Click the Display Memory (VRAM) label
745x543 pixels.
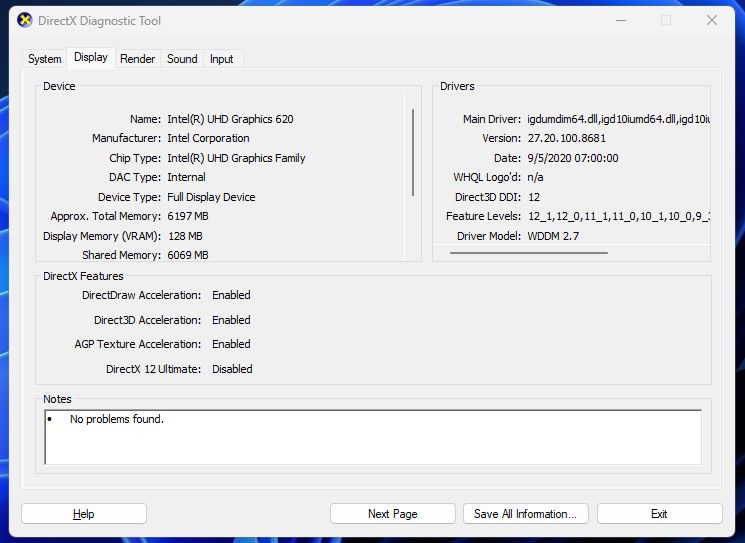[102, 236]
